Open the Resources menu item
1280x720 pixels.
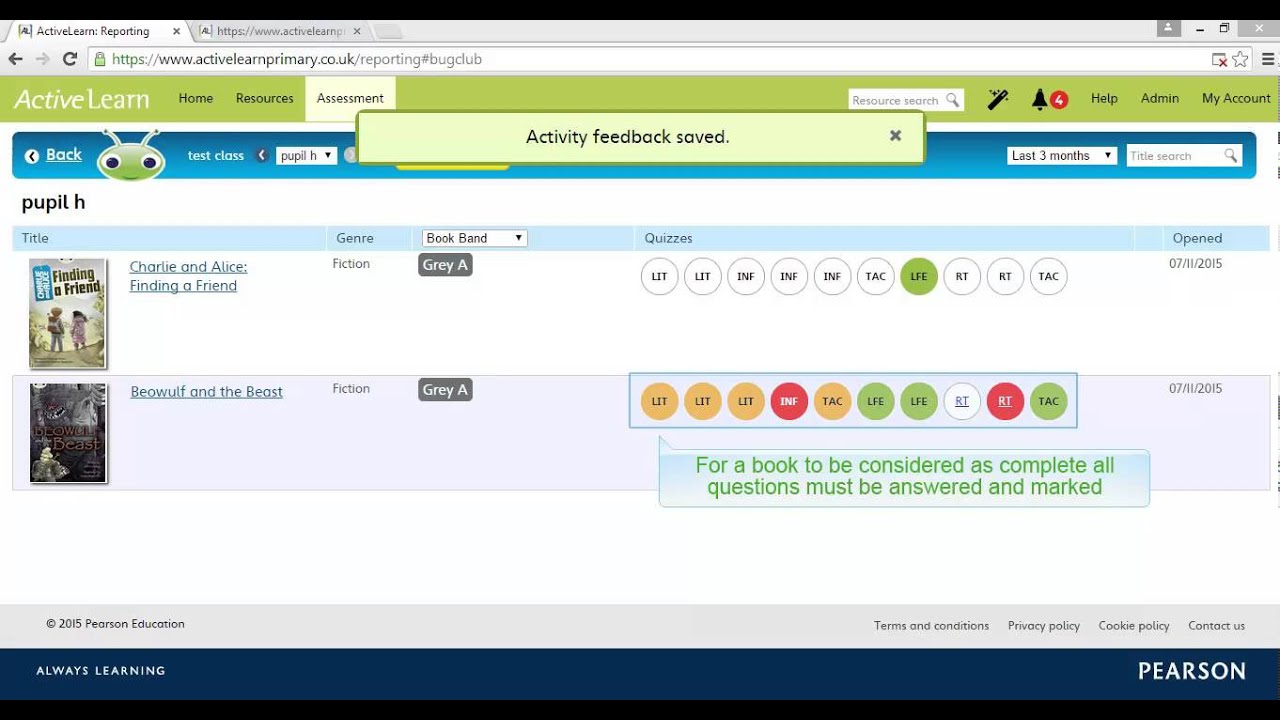(x=264, y=98)
